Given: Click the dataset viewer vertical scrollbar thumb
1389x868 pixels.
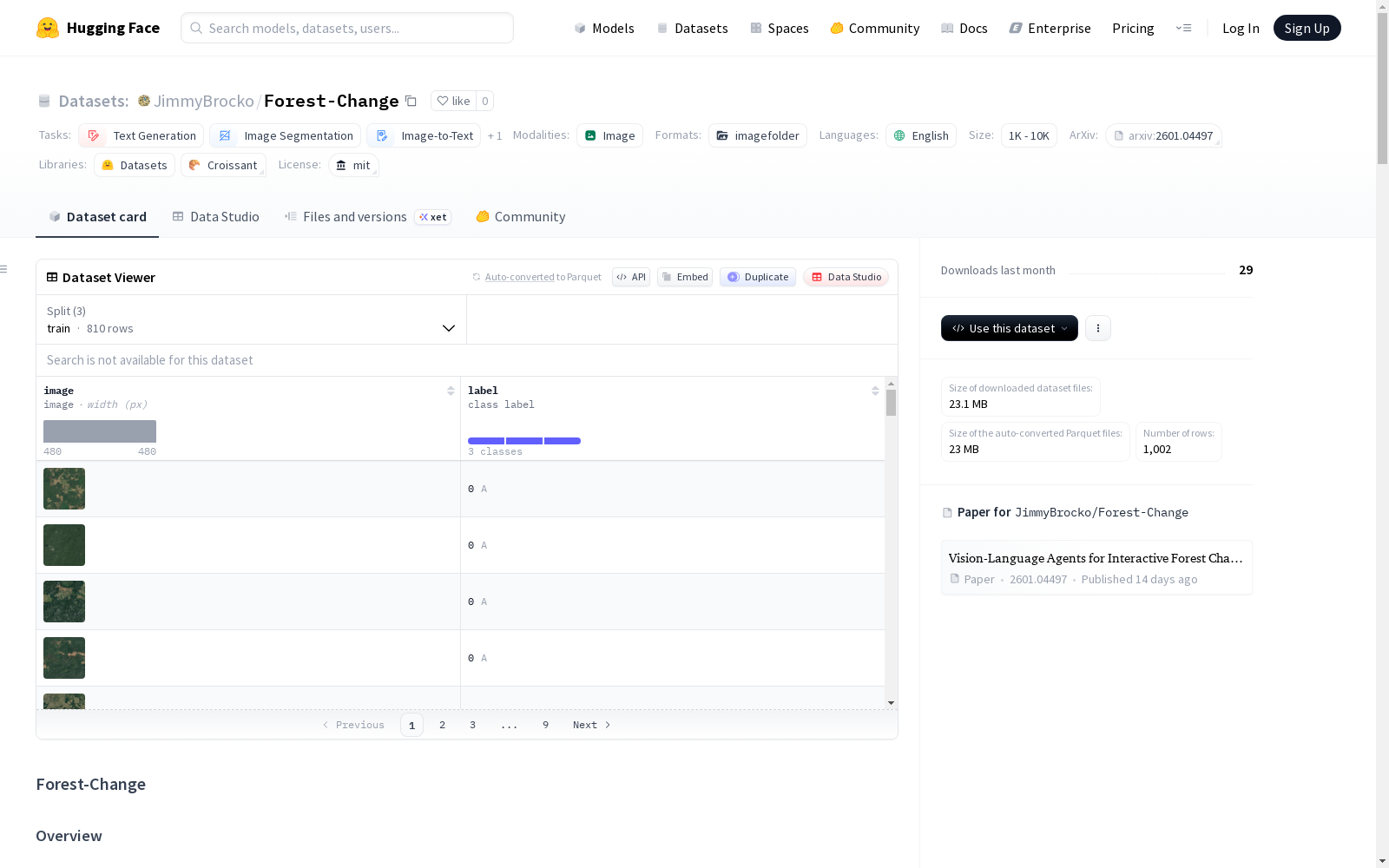Looking at the screenshot, I should [x=891, y=403].
